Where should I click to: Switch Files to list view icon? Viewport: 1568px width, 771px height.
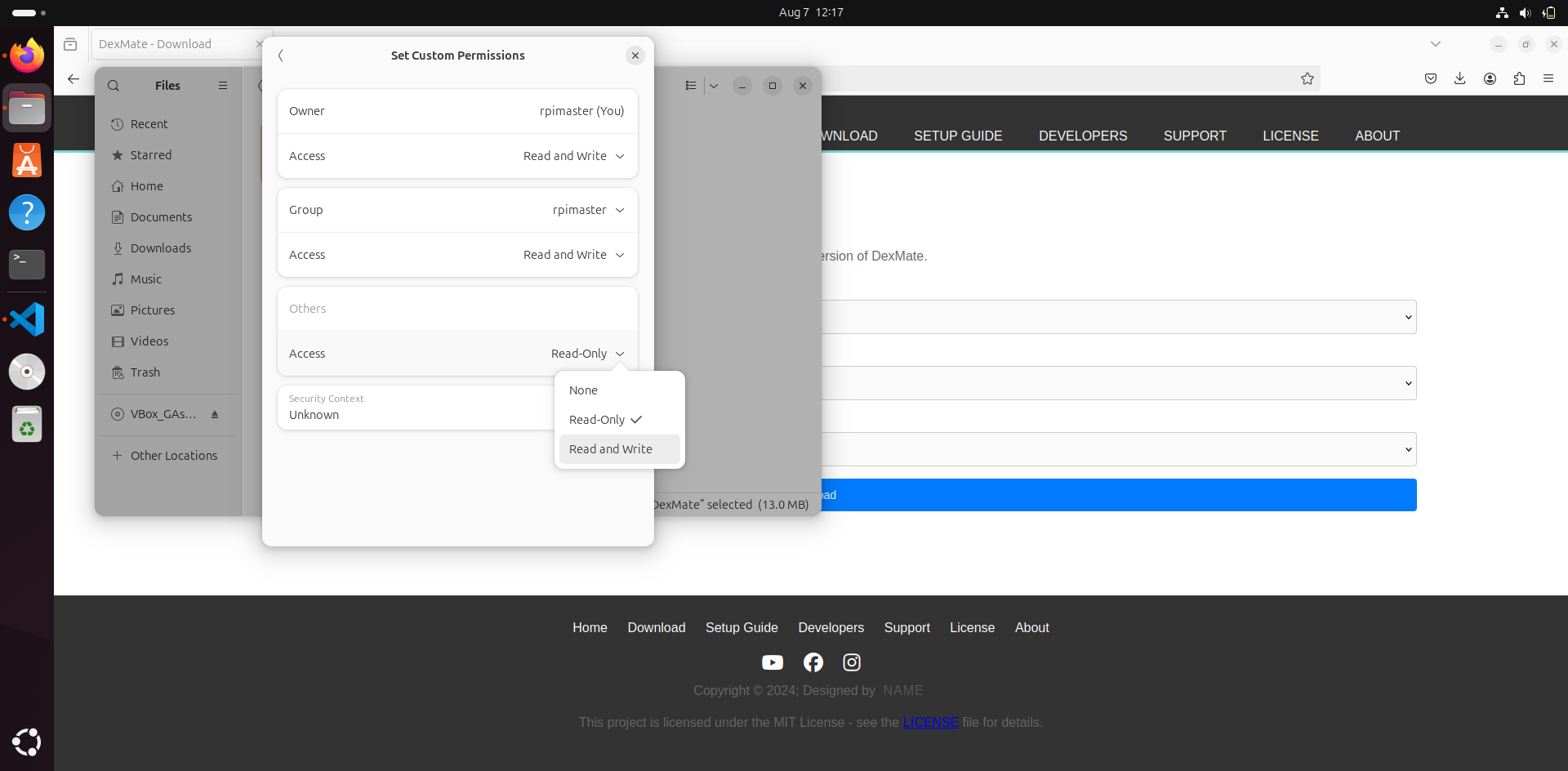tap(691, 86)
